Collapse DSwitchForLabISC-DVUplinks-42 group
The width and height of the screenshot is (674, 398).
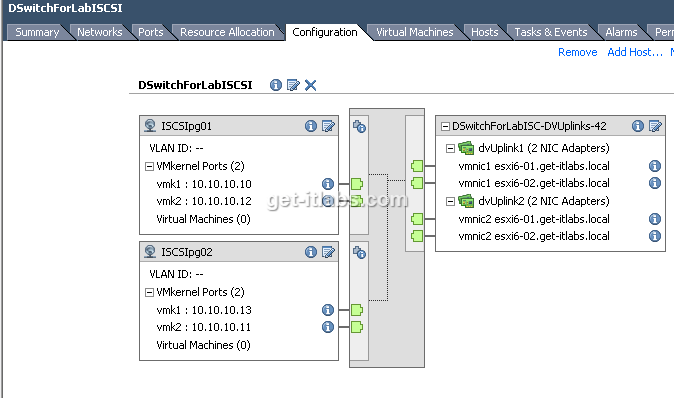[446, 126]
